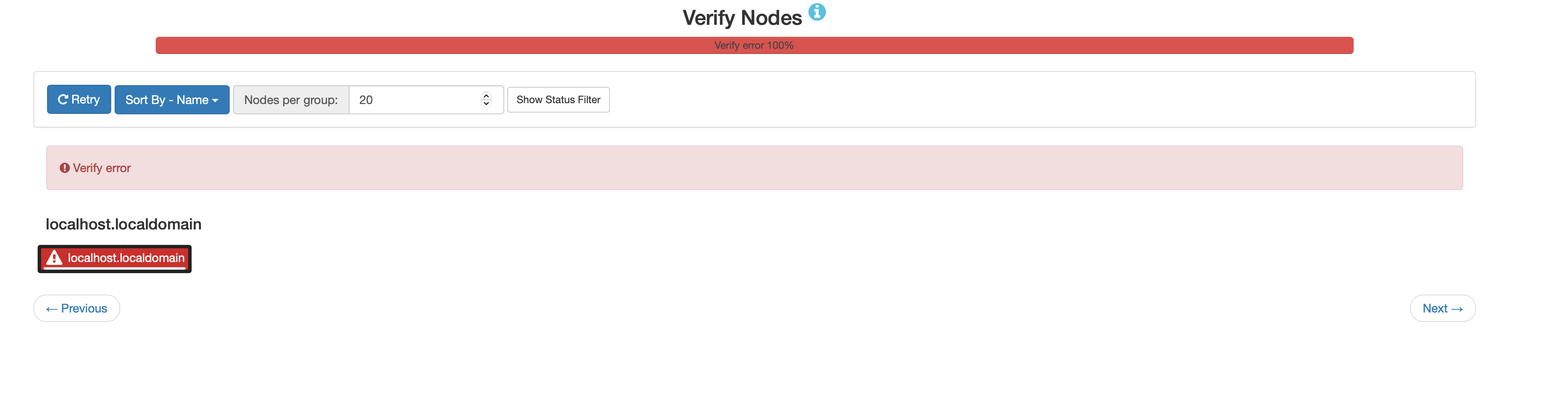The height and width of the screenshot is (393, 1568).
Task: Click the exclamation icon in the error alert
Action: [x=65, y=168]
